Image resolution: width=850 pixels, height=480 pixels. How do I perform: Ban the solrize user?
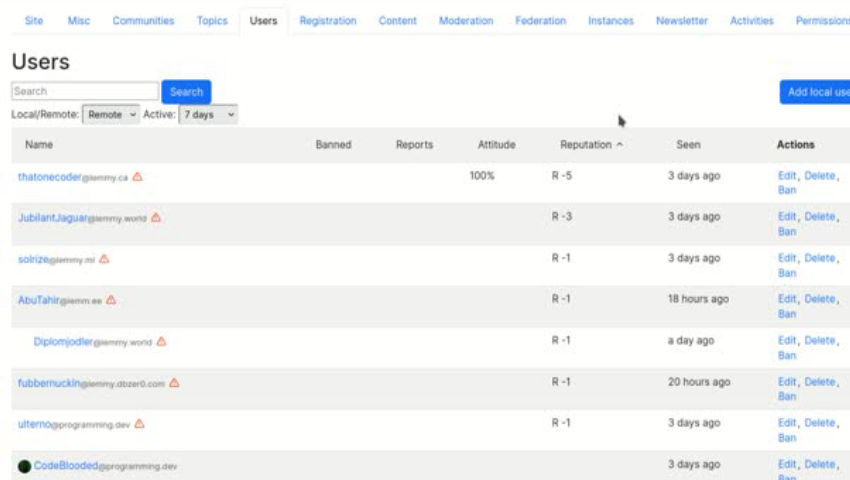click(x=787, y=273)
